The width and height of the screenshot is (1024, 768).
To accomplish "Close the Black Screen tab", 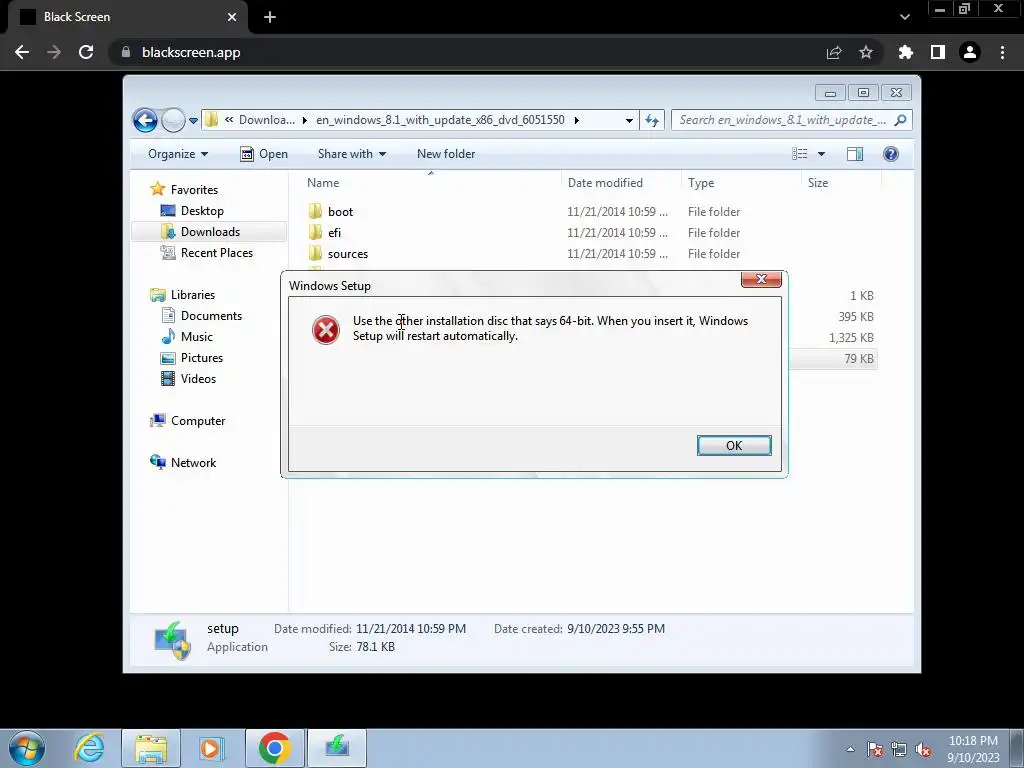I will (232, 17).
